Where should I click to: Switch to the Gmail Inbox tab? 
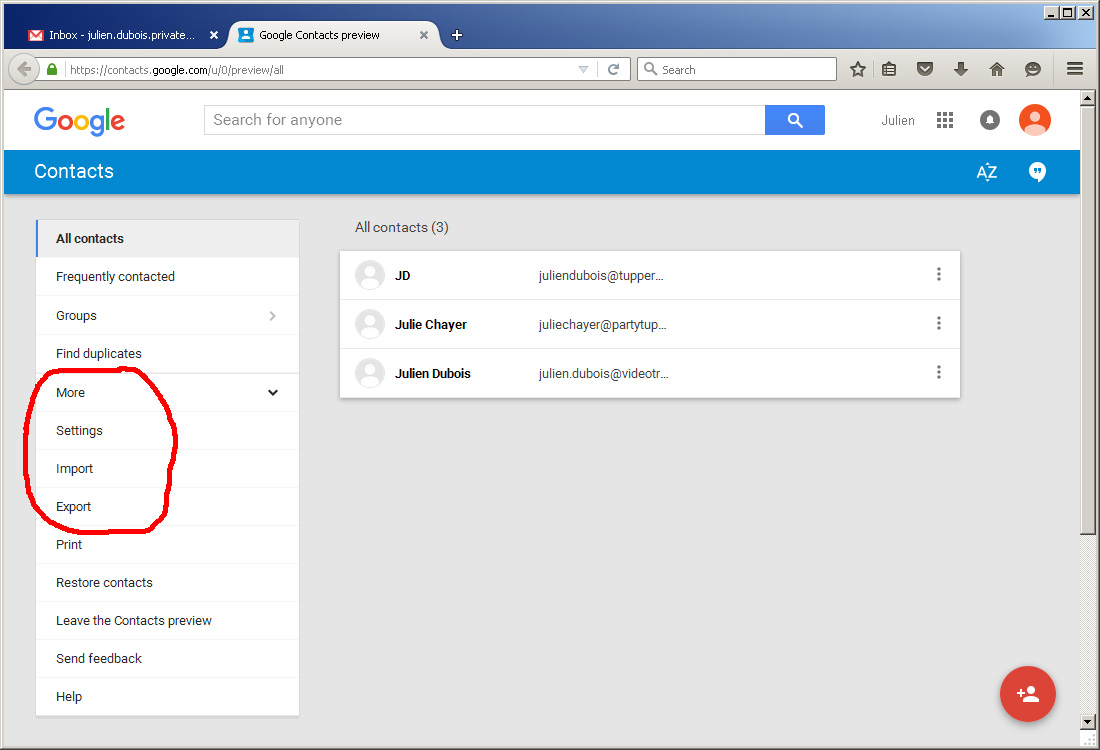122,35
